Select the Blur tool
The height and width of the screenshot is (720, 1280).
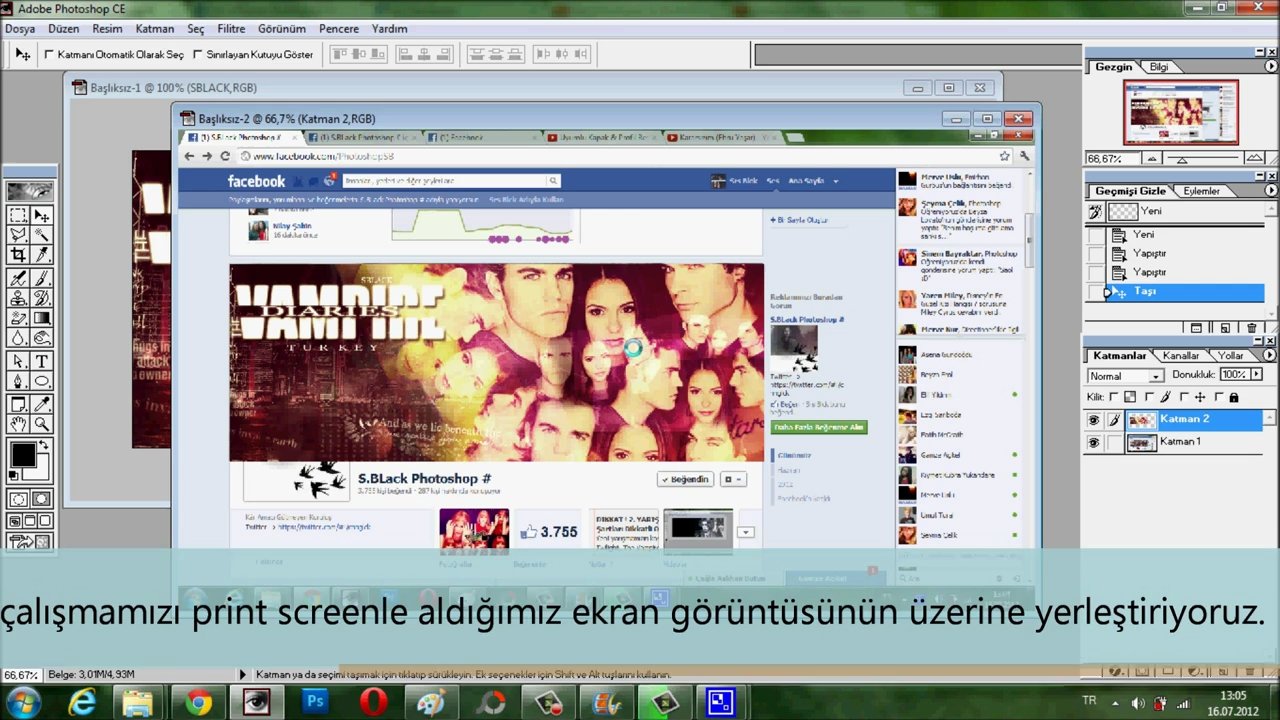(x=18, y=336)
